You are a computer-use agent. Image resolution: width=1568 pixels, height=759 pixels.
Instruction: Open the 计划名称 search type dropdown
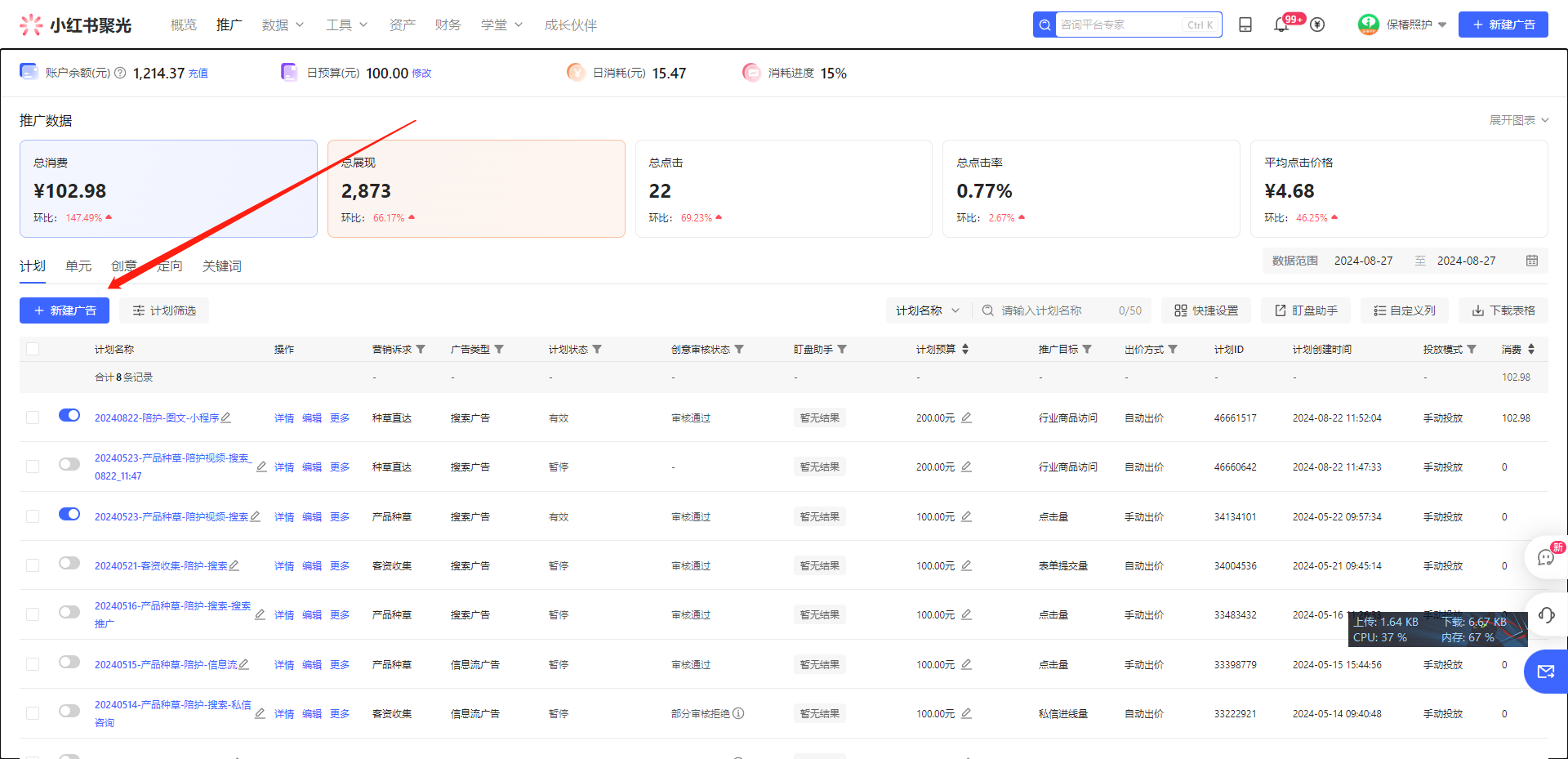[928, 310]
